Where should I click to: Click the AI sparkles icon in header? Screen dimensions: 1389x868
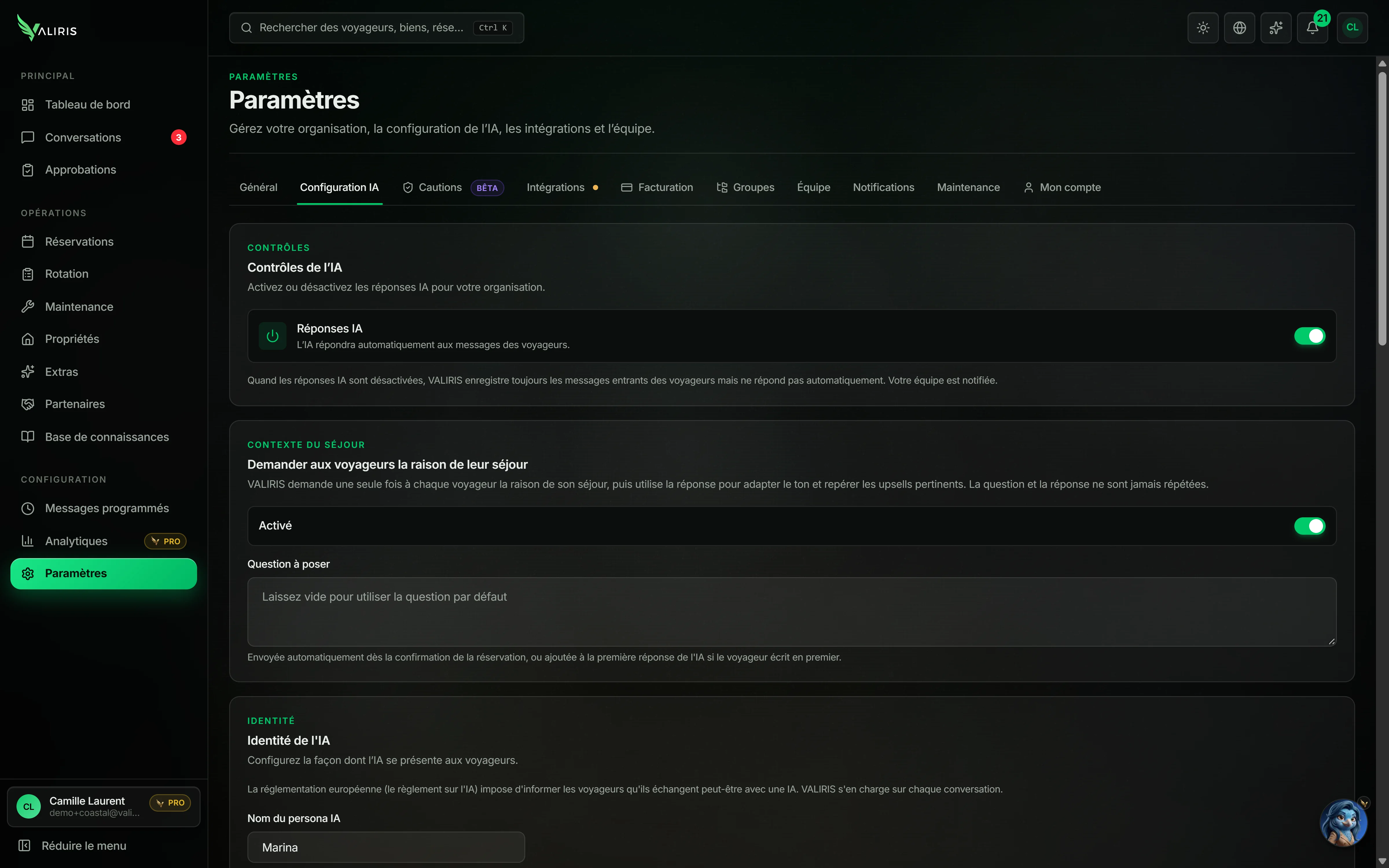coord(1276,27)
